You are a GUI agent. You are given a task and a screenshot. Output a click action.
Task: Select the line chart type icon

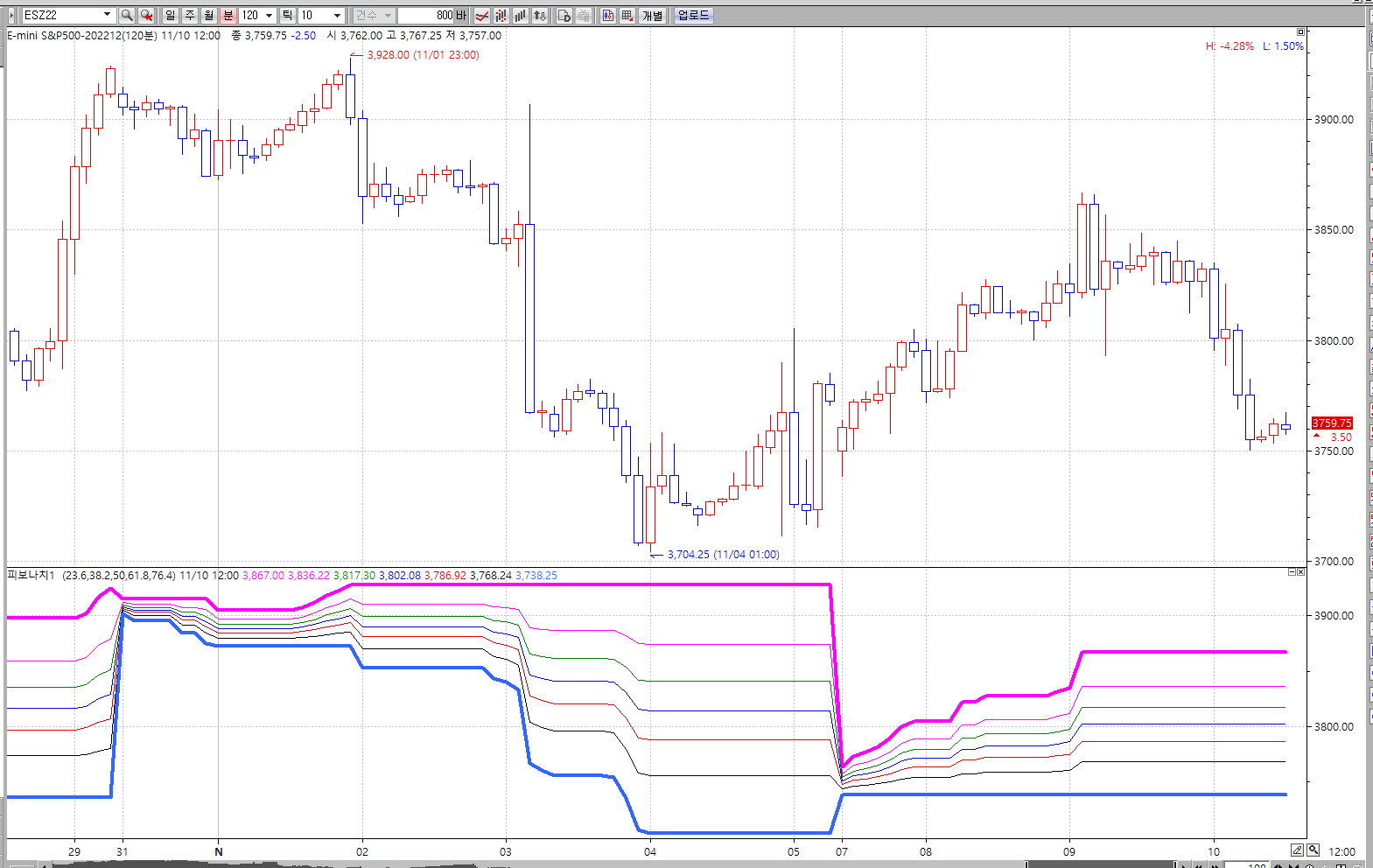click(x=482, y=16)
